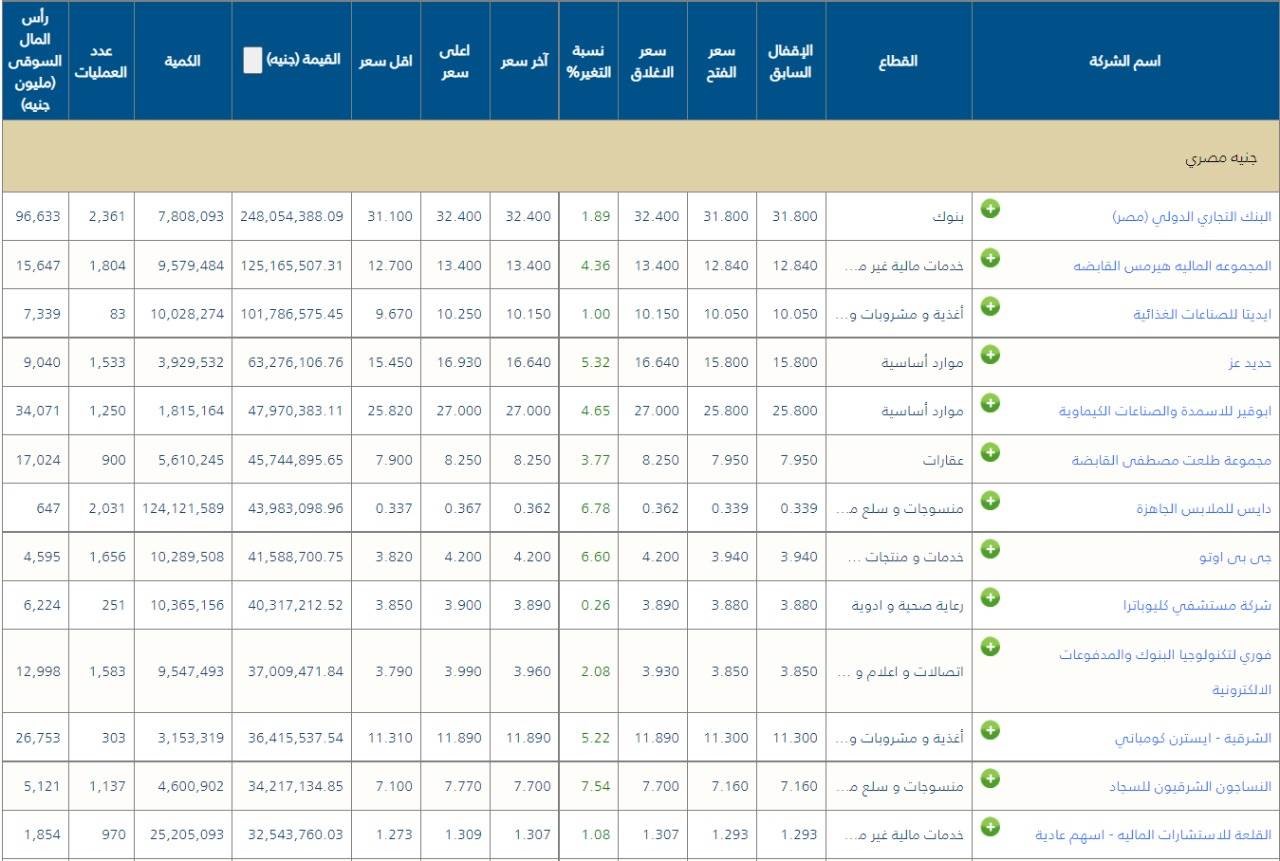Open فوري لتكنولوجيا البنوك والمدفوعات الالكترونية link
Image resolution: width=1280 pixels, height=861 pixels.
point(1166,671)
